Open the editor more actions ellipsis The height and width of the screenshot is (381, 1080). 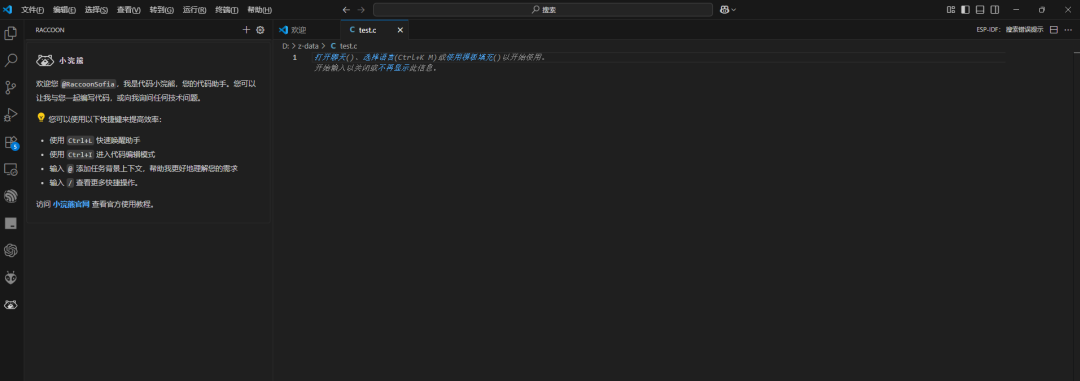pyautogui.click(x=1068, y=30)
